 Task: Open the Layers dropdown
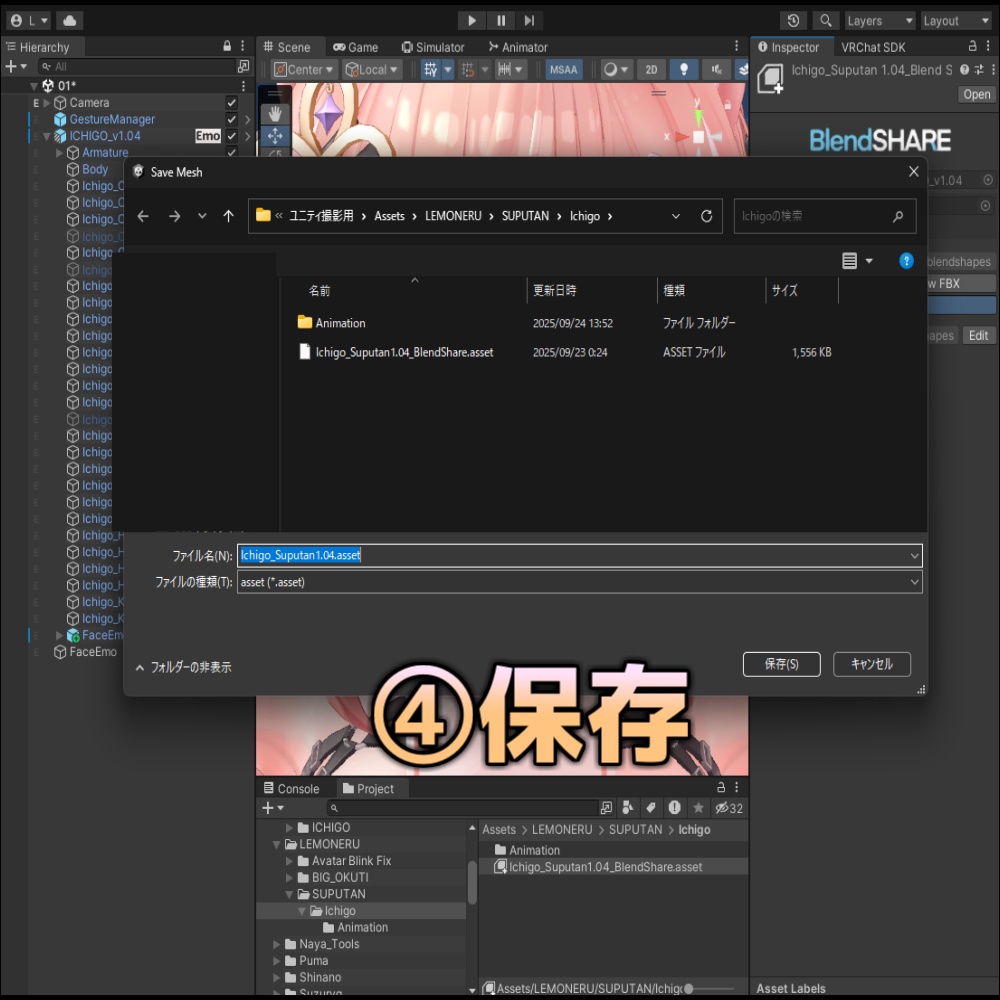point(880,20)
